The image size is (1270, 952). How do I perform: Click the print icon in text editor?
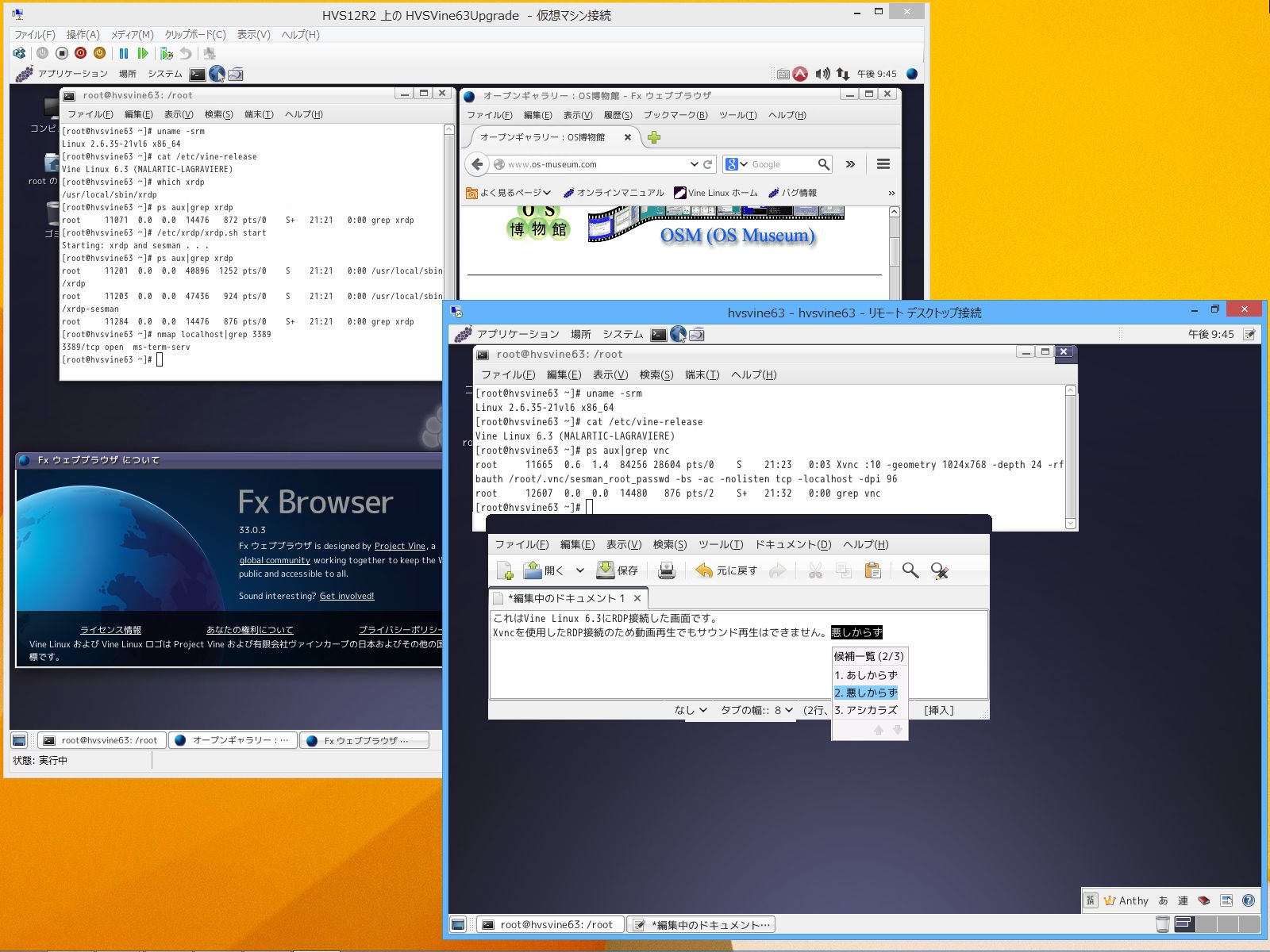[667, 570]
